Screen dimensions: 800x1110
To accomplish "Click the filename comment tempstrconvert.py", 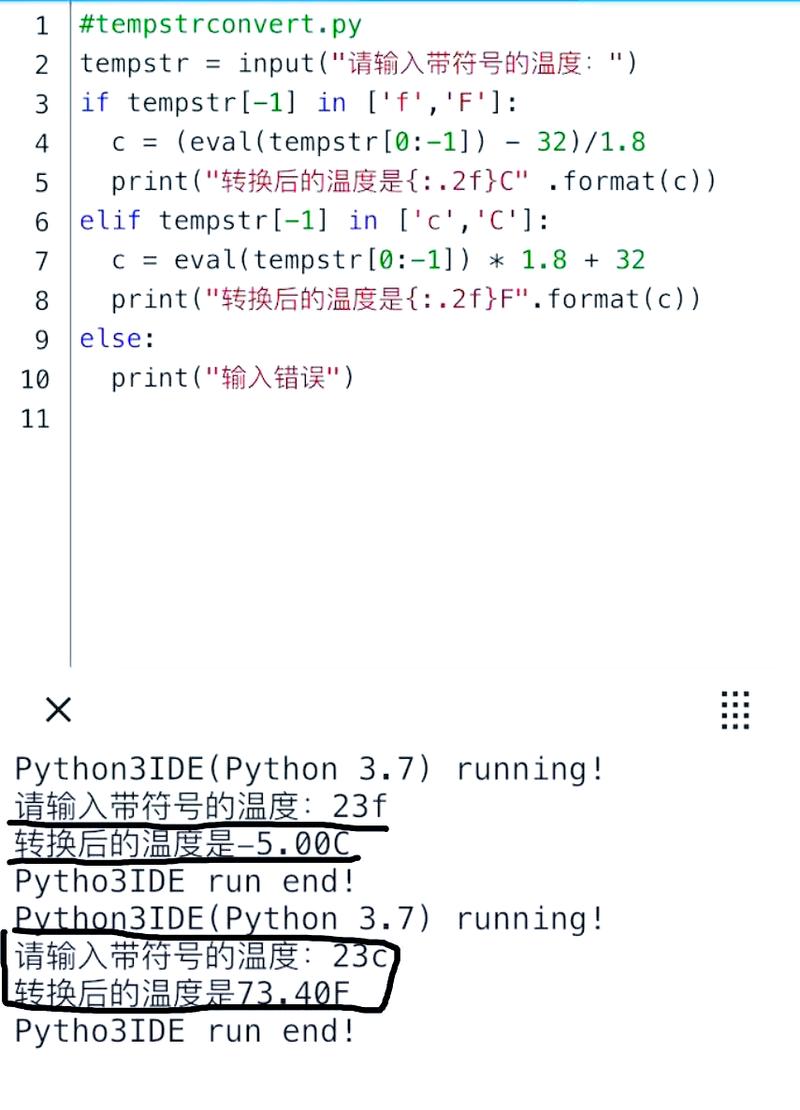I will click(x=214, y=24).
